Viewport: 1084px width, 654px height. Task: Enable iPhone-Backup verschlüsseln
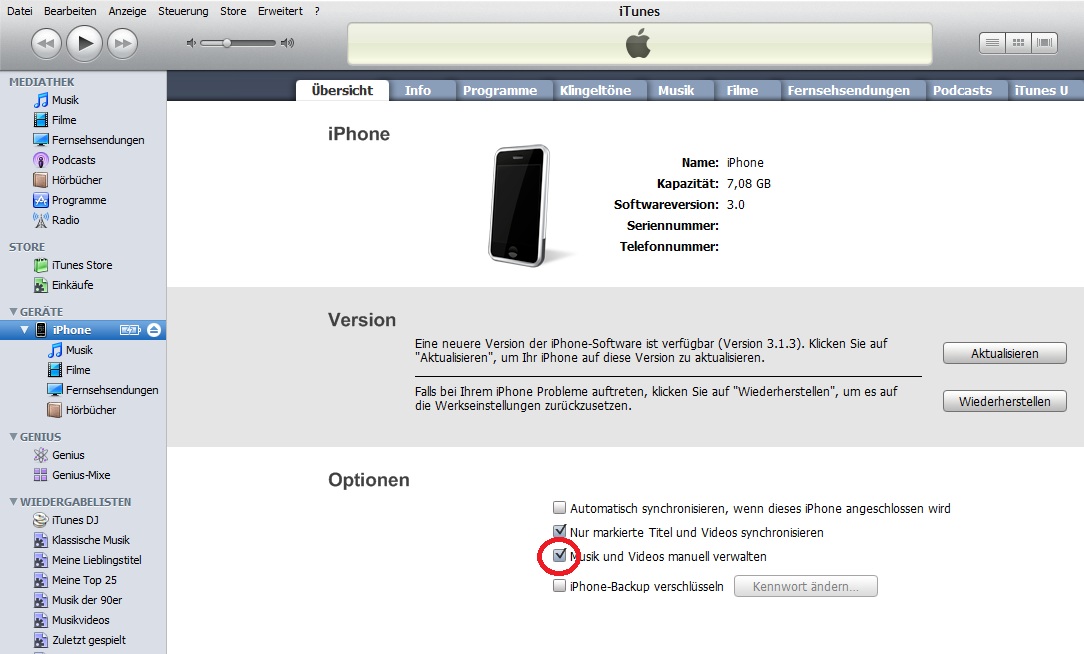[x=559, y=586]
